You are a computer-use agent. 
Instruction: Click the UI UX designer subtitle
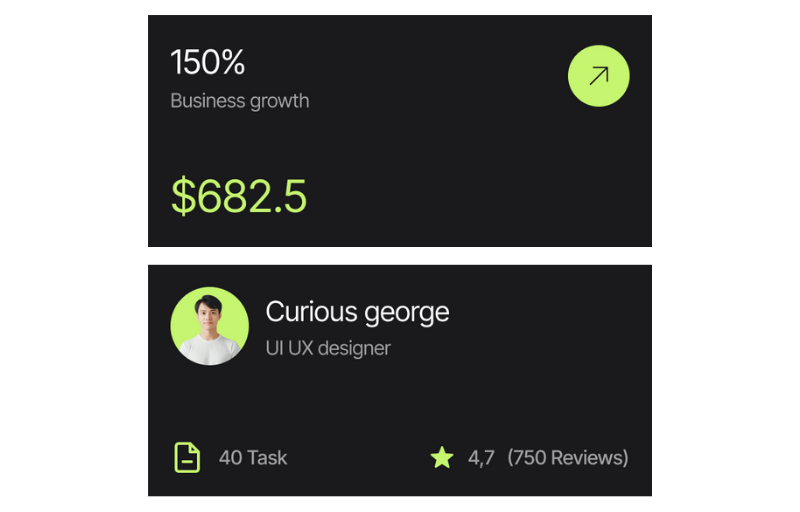[x=328, y=348]
